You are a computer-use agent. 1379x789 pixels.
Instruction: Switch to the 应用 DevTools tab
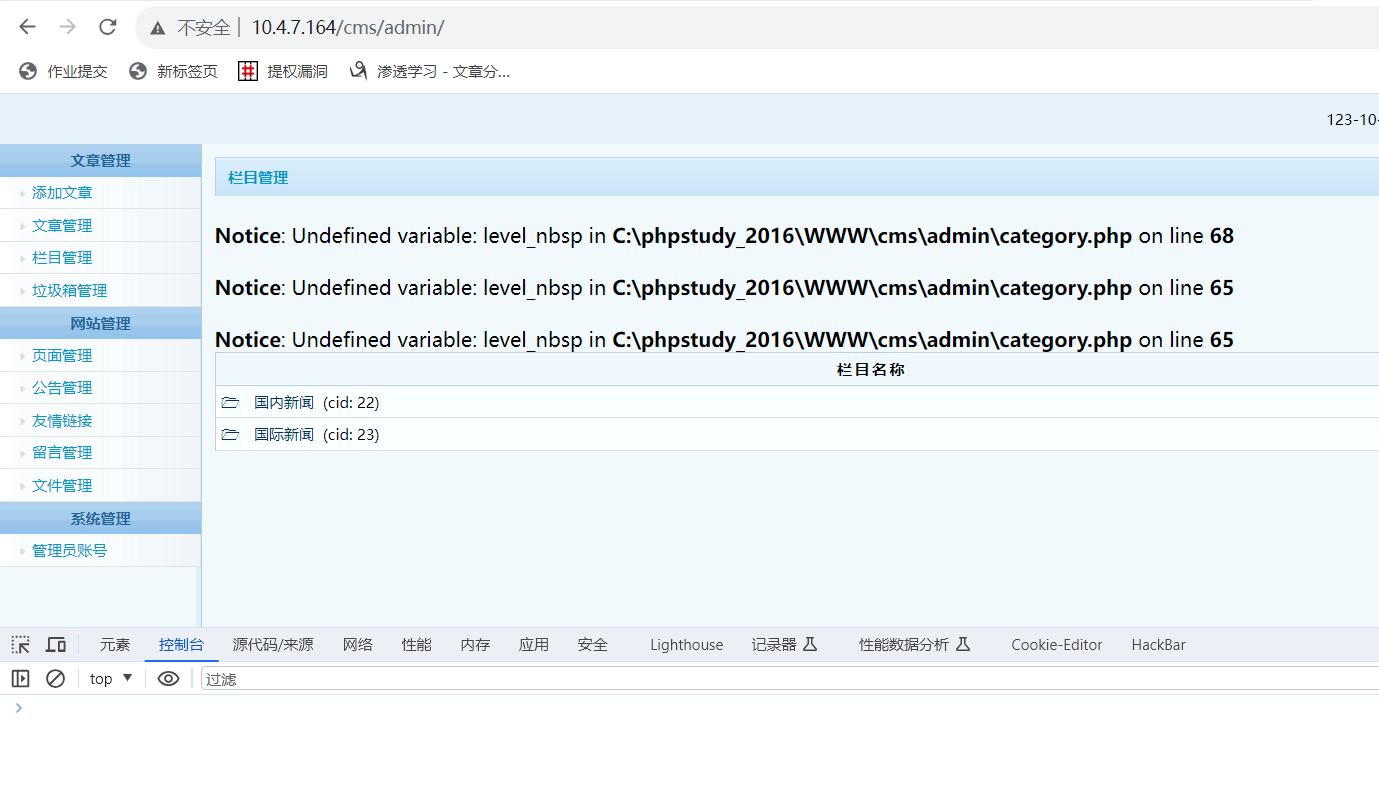click(x=534, y=645)
